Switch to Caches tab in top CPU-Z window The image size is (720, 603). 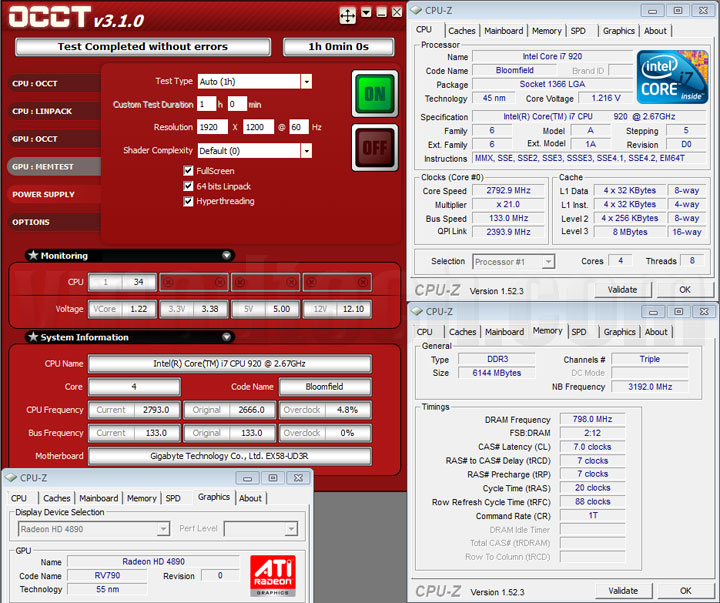(x=461, y=31)
